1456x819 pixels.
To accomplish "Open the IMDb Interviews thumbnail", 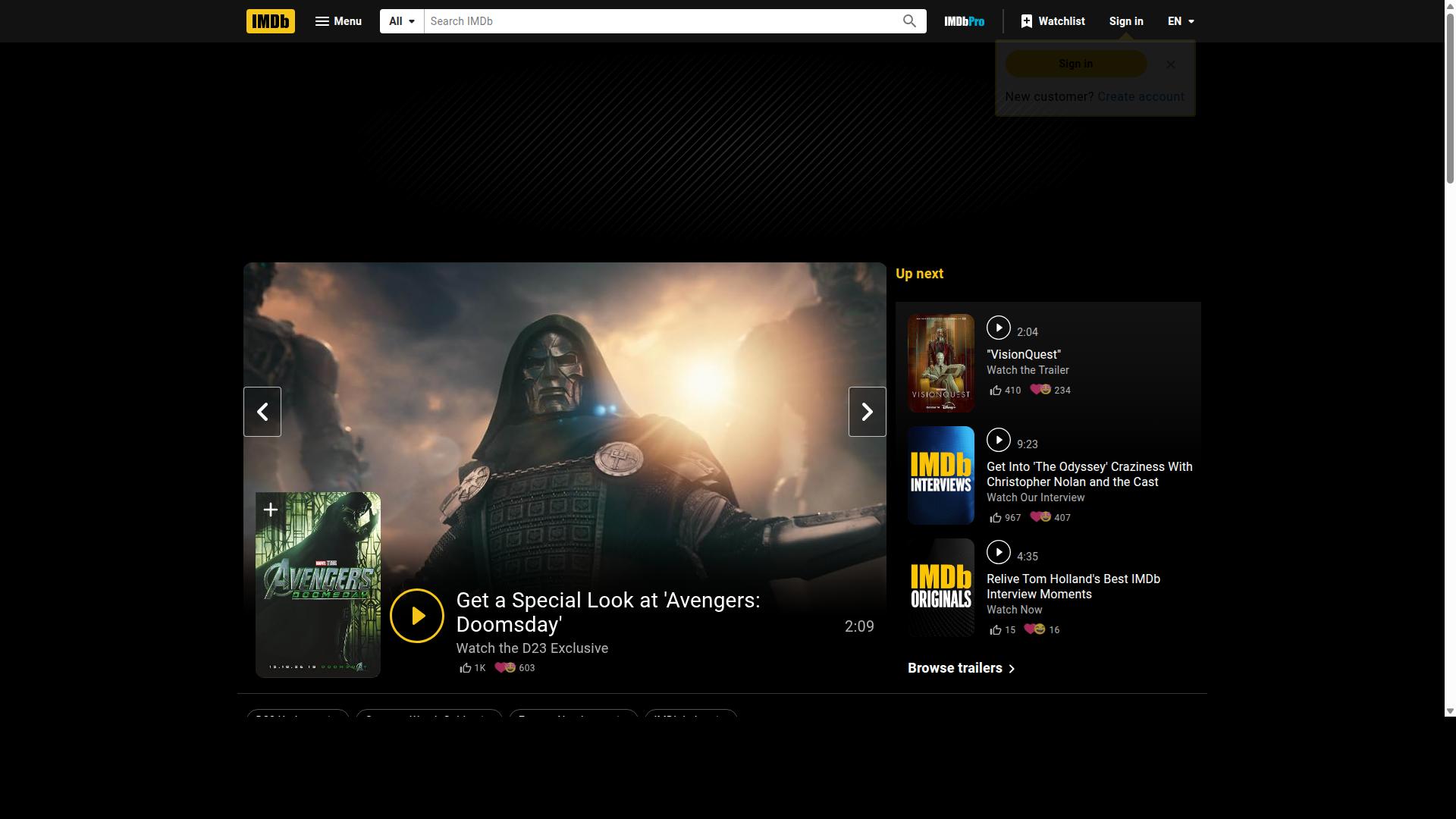I will coord(940,475).
